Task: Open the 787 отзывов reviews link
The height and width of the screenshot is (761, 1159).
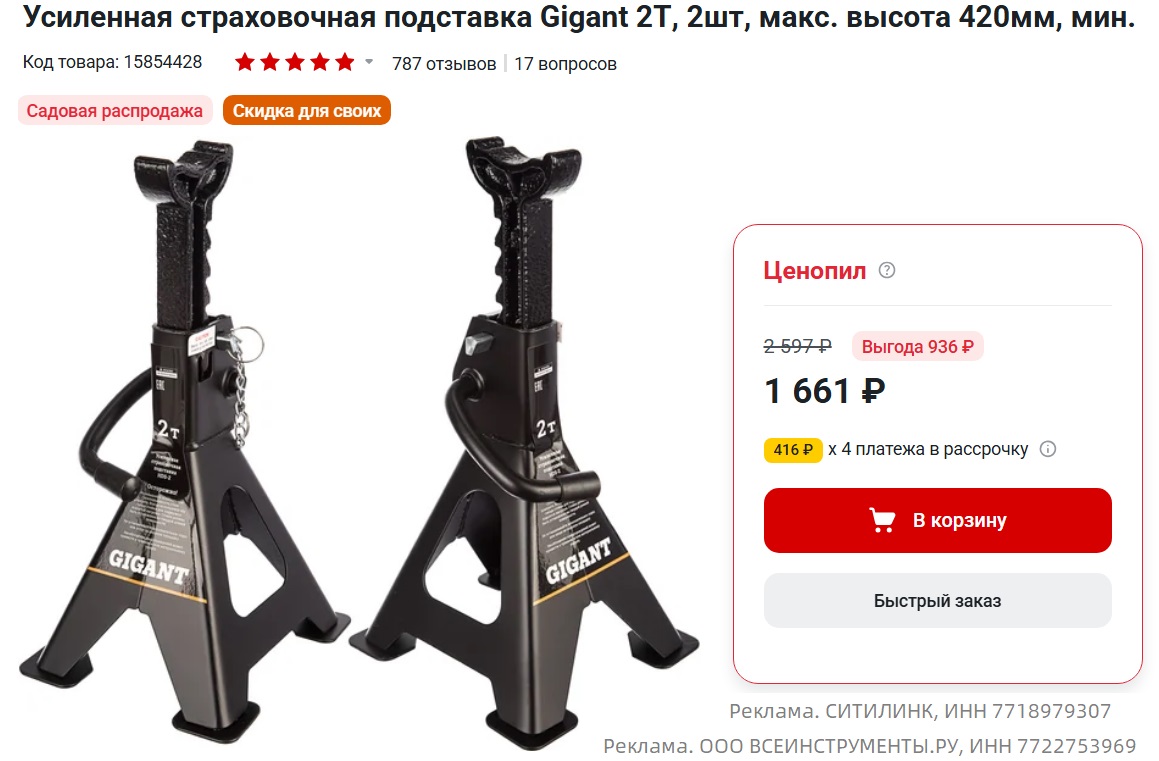Action: click(x=443, y=64)
